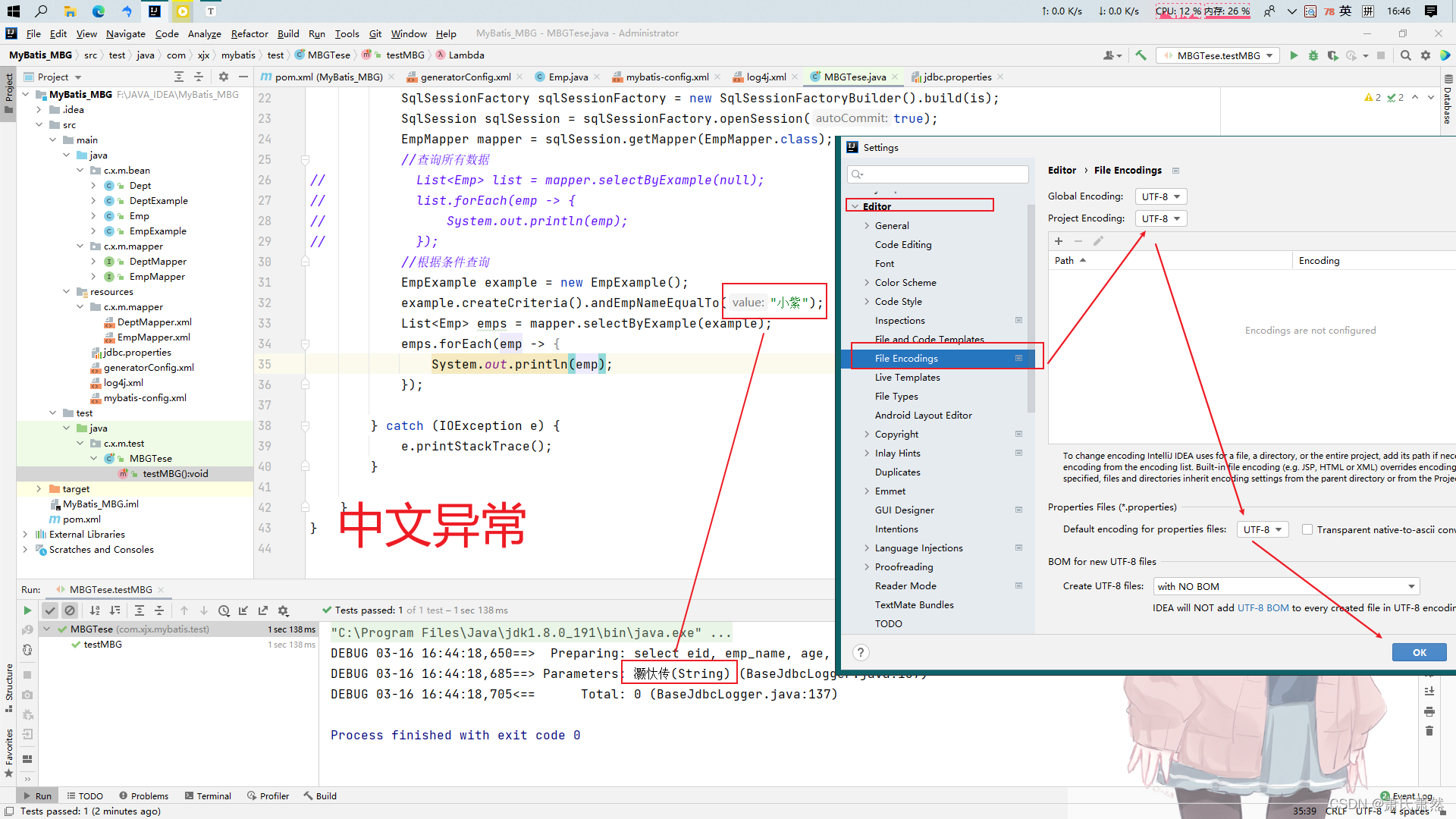This screenshot has width=1456, height=819.
Task: Click UTF-8 BOM hyperlink
Action: [1263, 607]
